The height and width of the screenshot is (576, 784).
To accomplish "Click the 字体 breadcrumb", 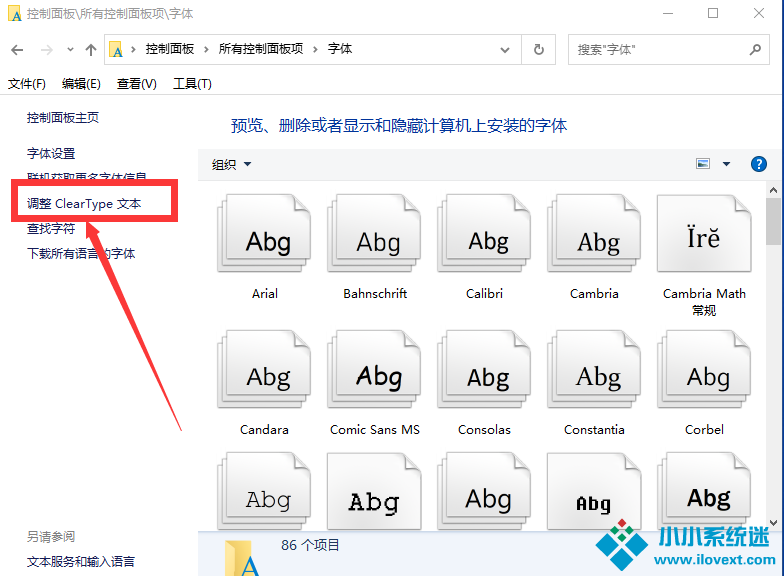I will 340,49.
